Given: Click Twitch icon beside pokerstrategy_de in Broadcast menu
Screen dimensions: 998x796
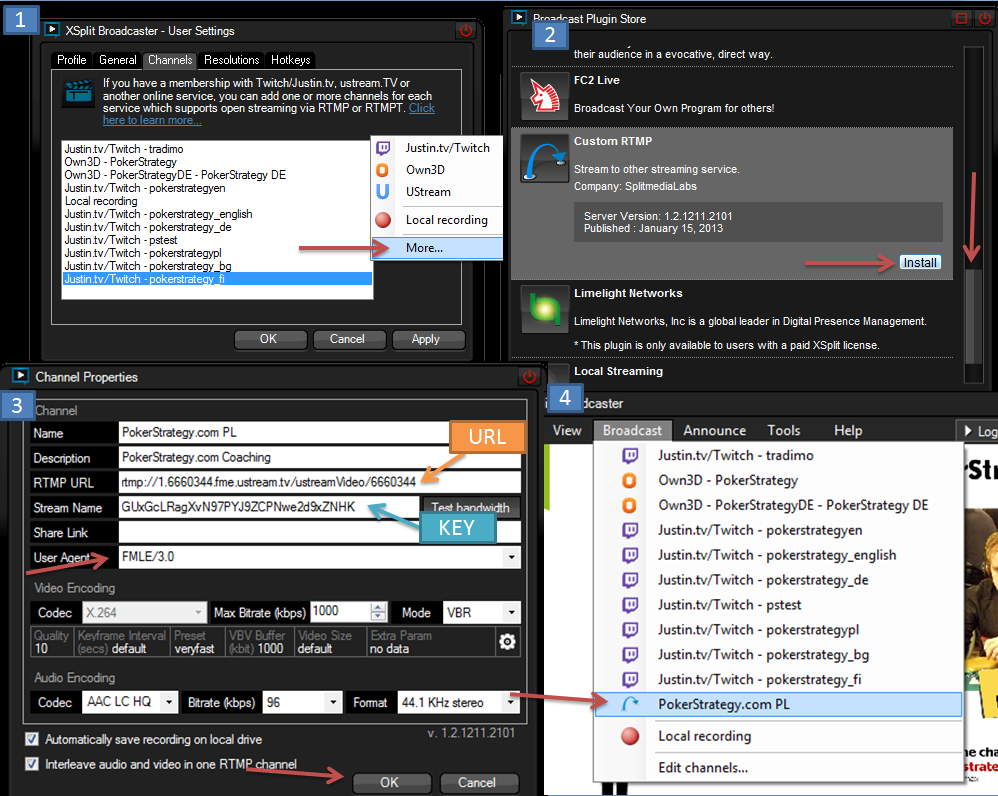Looking at the screenshot, I should tap(629, 580).
